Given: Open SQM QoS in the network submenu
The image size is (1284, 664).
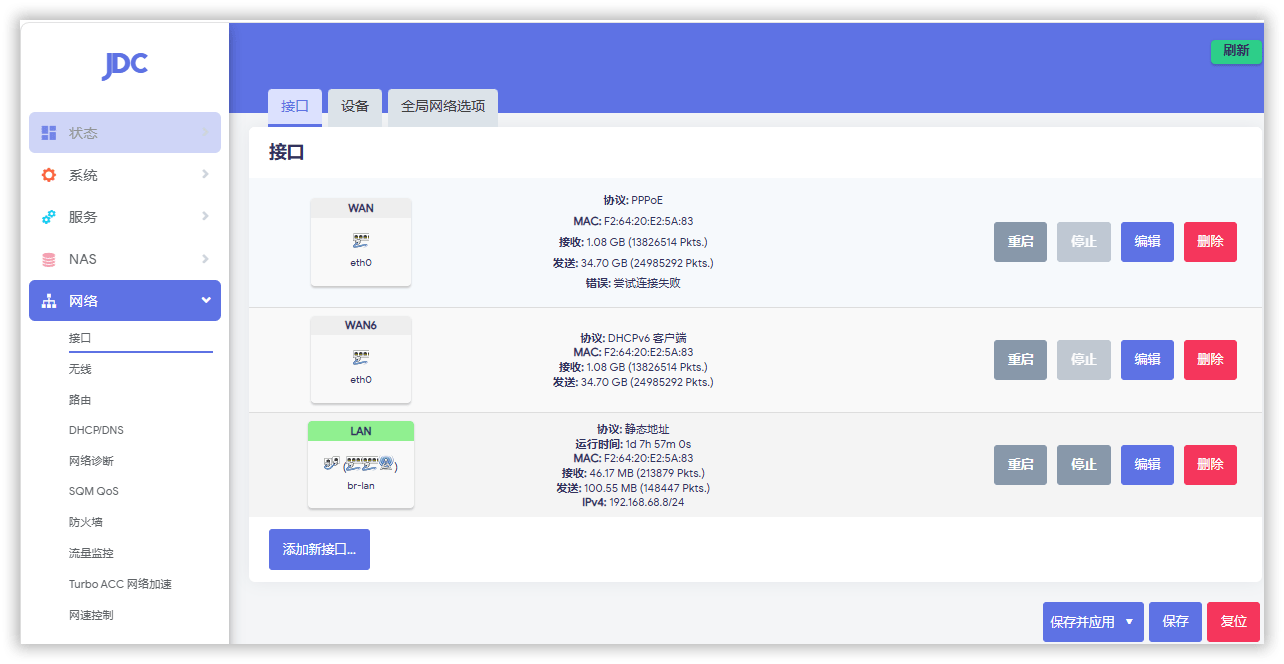Looking at the screenshot, I should click(94, 491).
